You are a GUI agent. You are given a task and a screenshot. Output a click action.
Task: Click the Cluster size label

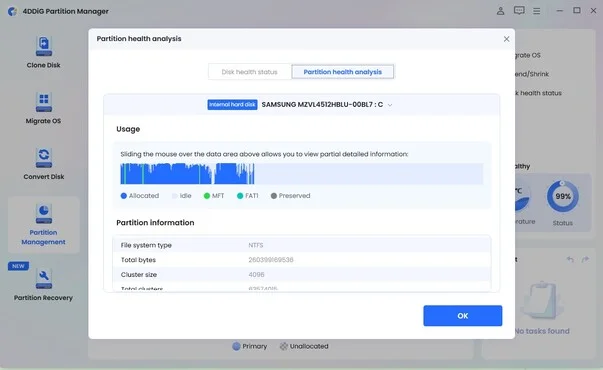139,275
